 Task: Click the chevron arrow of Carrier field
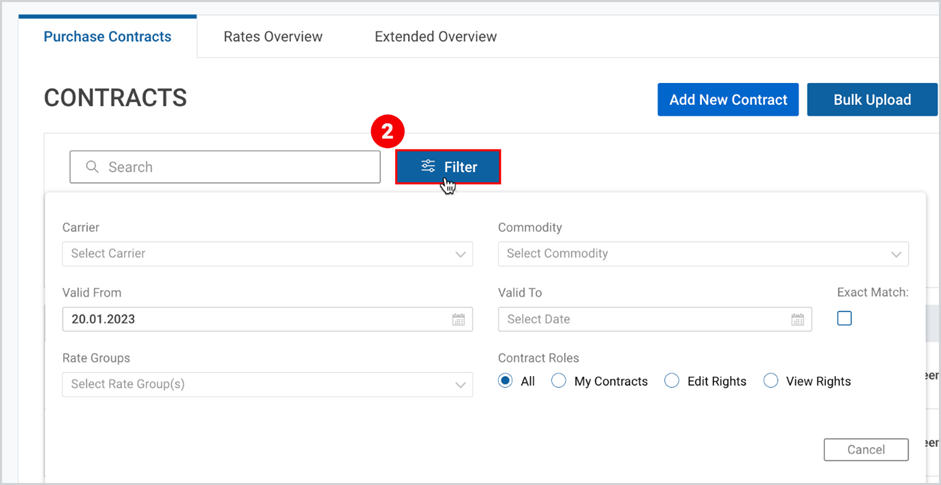point(460,255)
